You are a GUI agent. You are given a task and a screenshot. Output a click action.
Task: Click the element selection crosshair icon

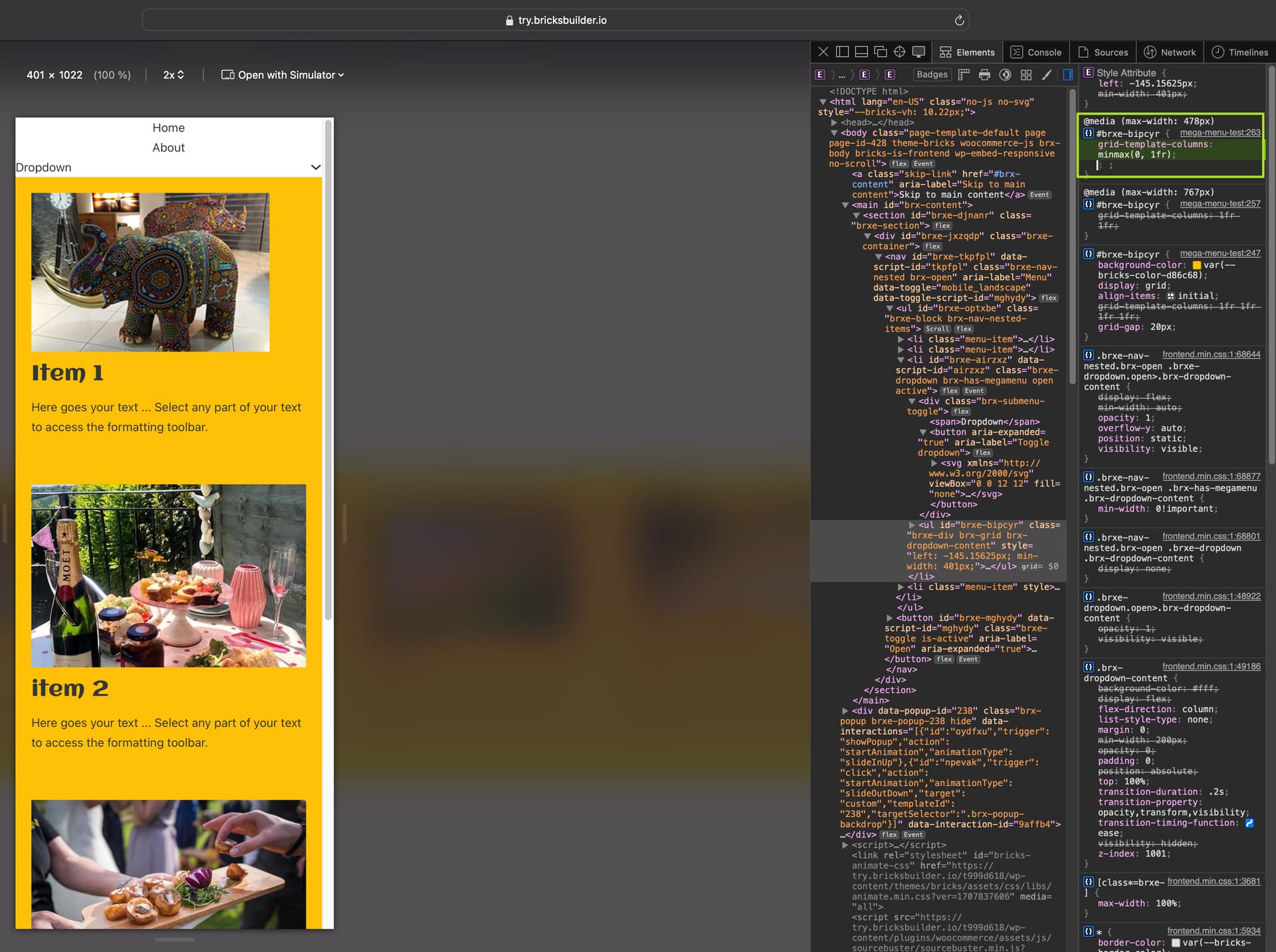(x=899, y=52)
